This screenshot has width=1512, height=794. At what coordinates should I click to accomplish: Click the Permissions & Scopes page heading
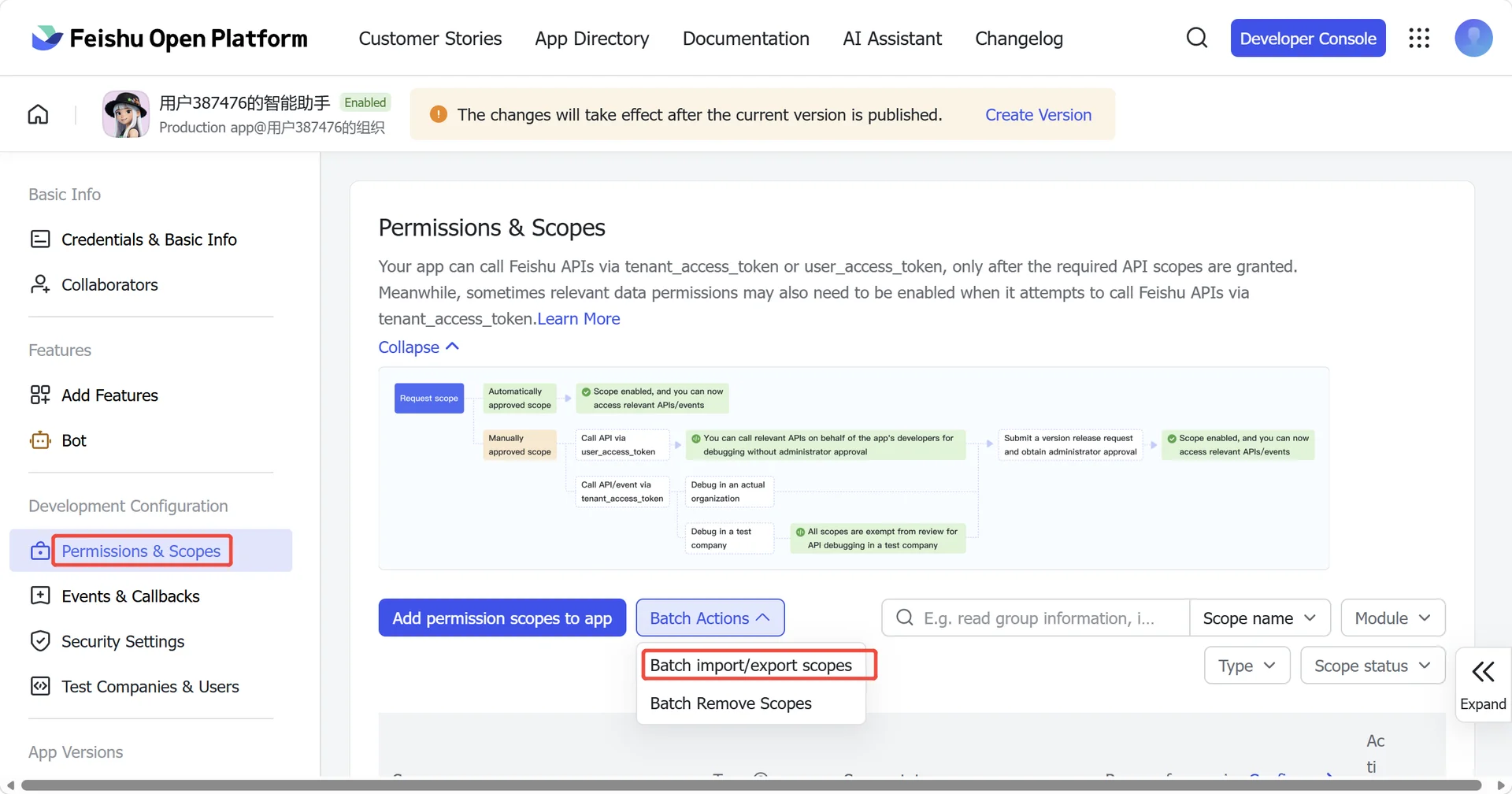click(492, 228)
